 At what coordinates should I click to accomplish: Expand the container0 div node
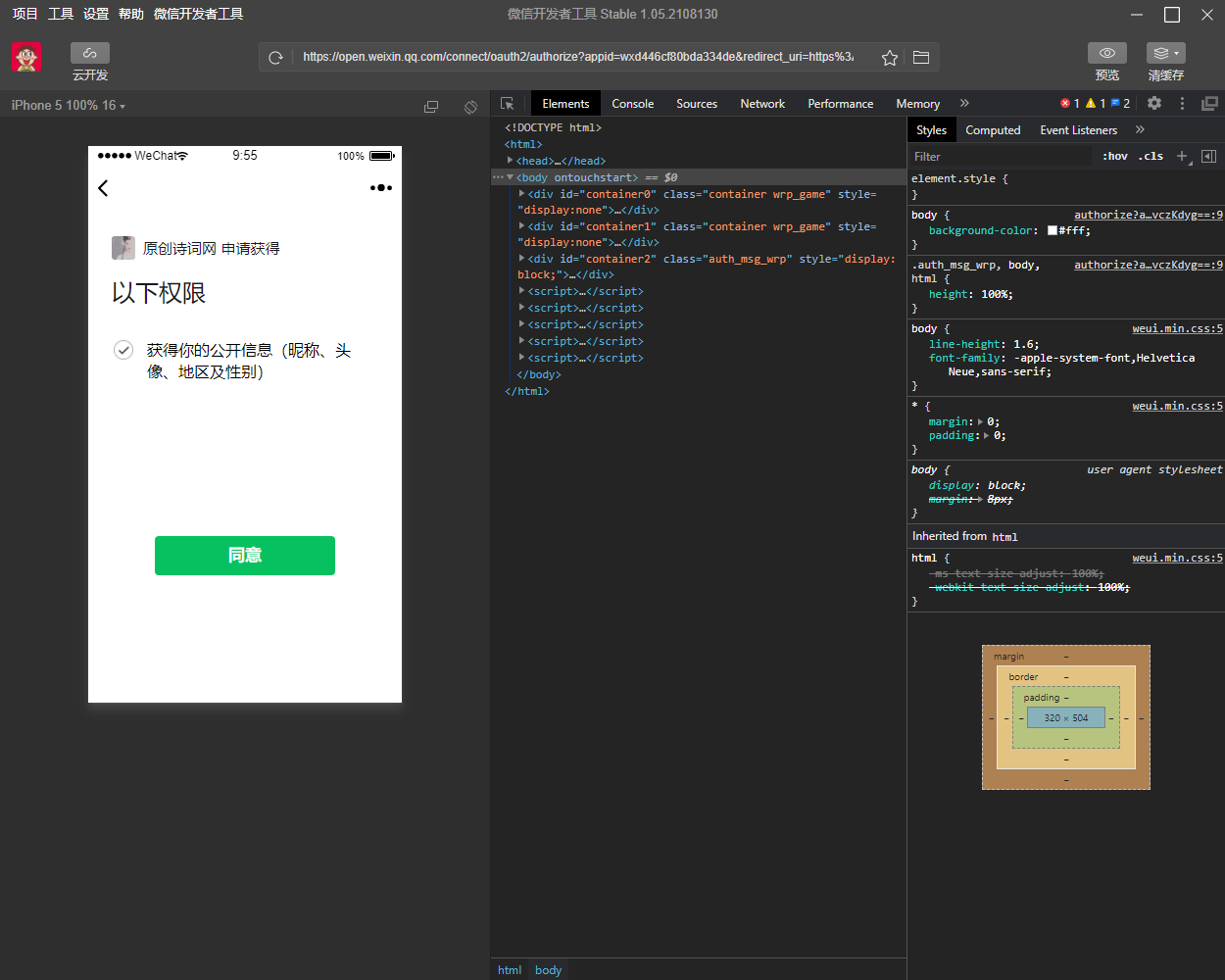521,193
